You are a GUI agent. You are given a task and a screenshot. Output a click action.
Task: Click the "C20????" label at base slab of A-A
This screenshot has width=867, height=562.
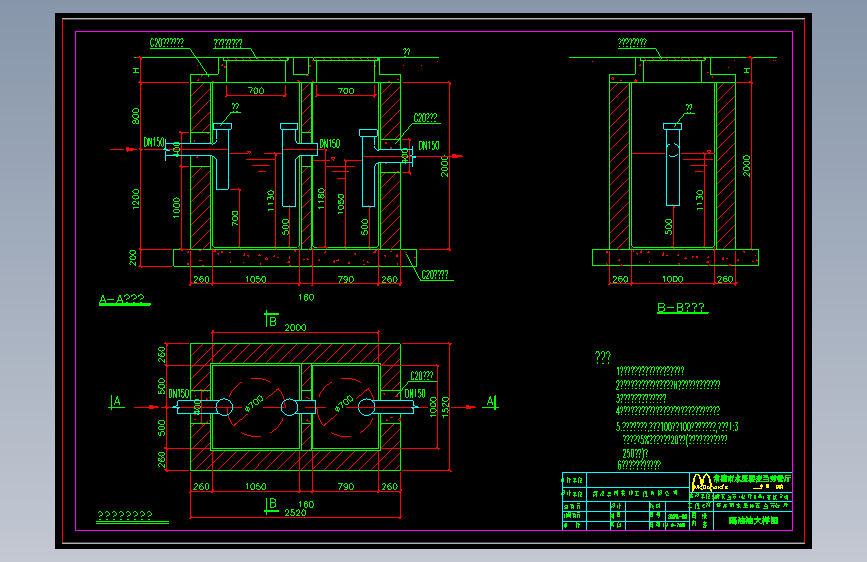tap(435, 274)
